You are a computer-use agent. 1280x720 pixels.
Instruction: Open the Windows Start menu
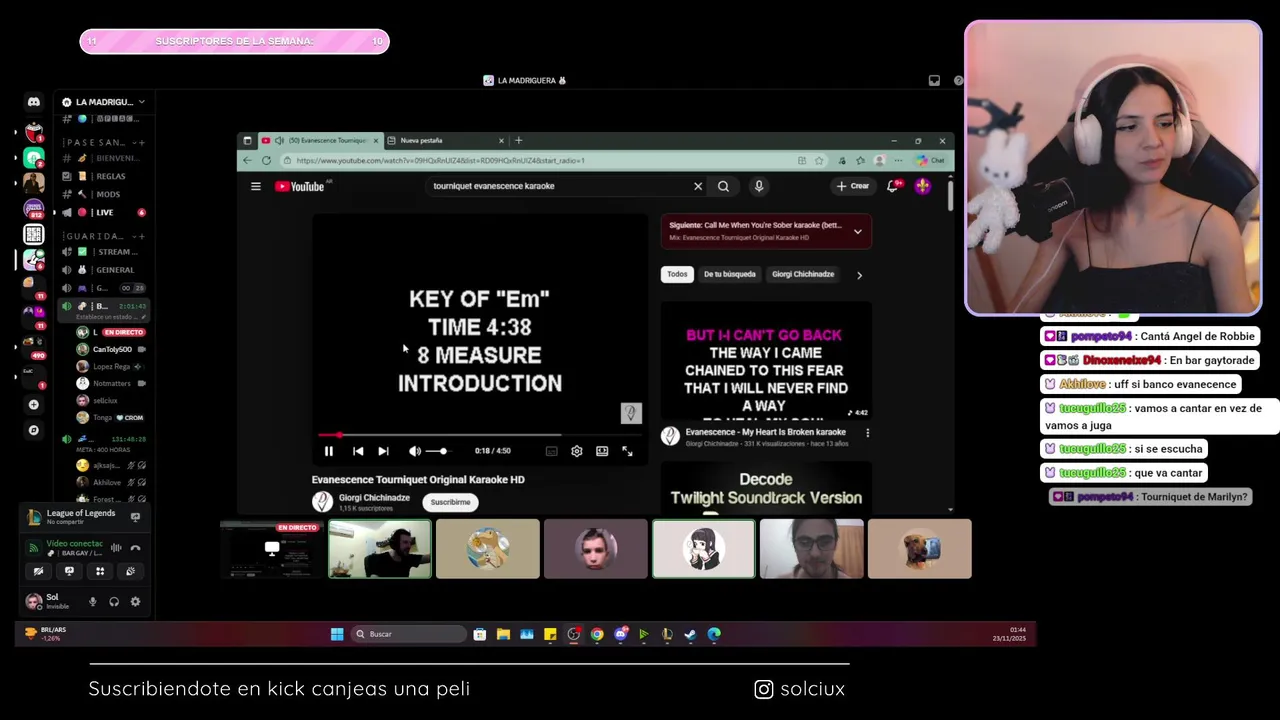[x=337, y=634]
